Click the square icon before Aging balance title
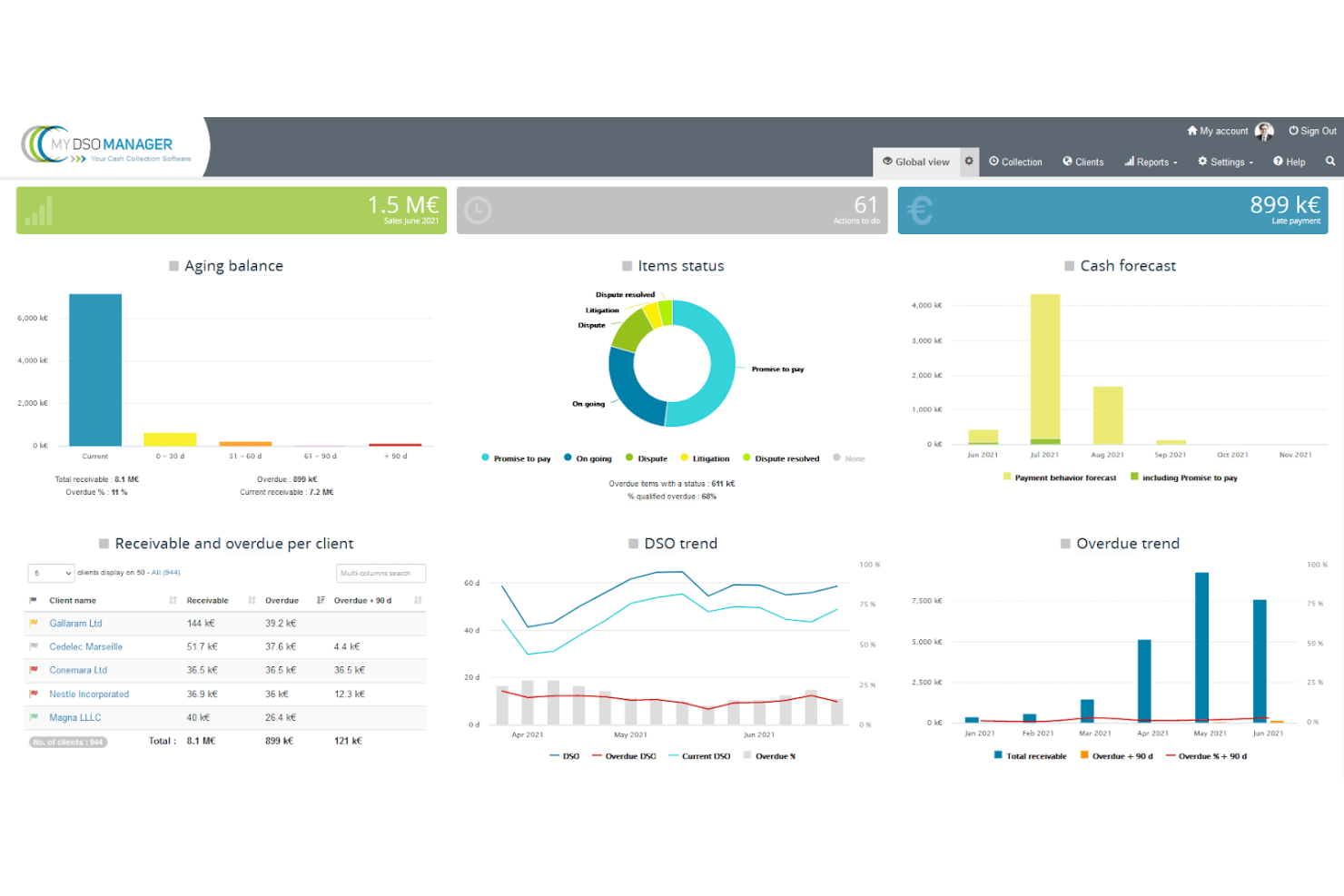Screen dimensions: 1344x896 (x=173, y=266)
